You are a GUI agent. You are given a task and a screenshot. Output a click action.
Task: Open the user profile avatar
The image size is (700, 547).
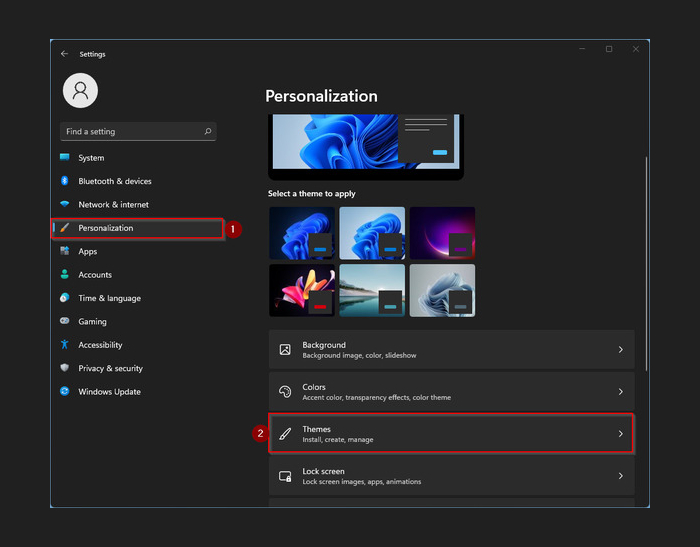80,91
